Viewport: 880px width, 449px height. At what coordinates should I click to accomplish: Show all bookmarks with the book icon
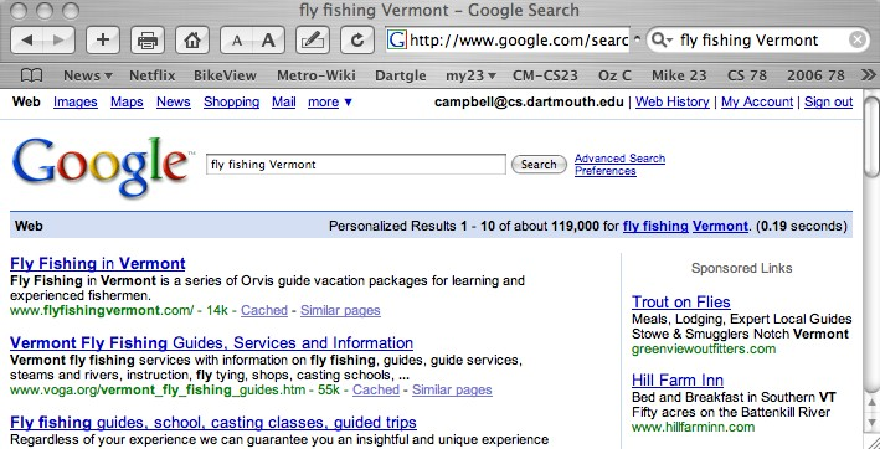coord(31,75)
